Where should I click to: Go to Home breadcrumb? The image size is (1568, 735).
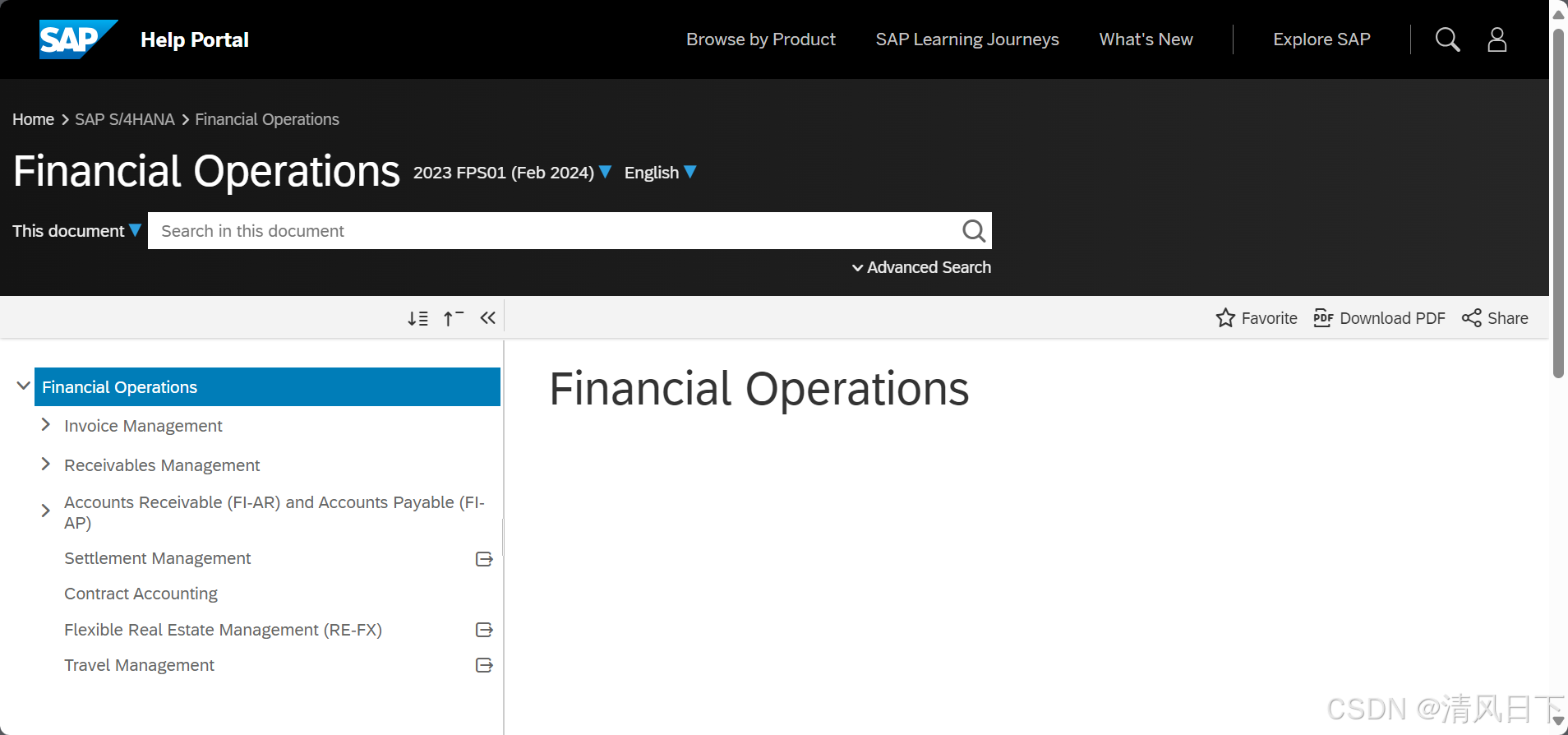[x=33, y=119]
